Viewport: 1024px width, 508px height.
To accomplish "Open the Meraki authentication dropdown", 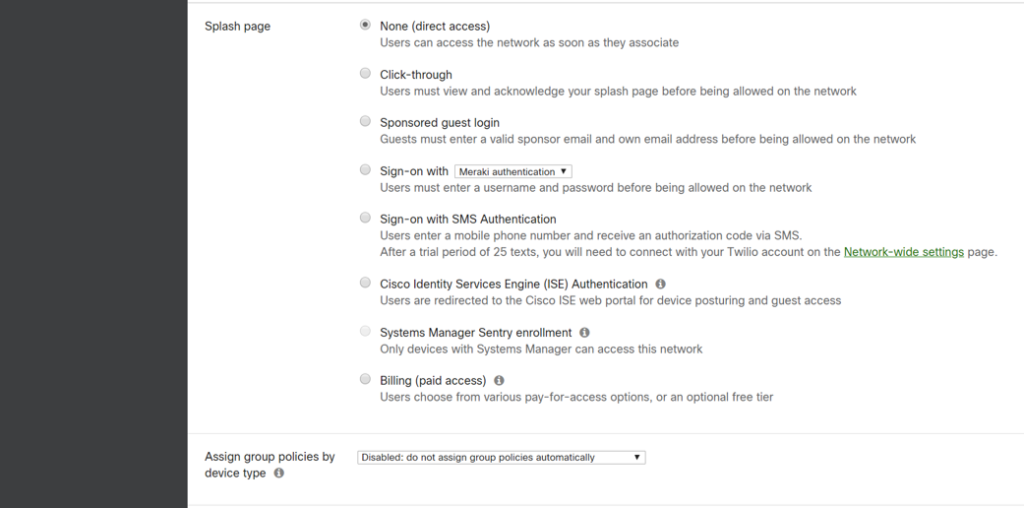I will pos(513,172).
